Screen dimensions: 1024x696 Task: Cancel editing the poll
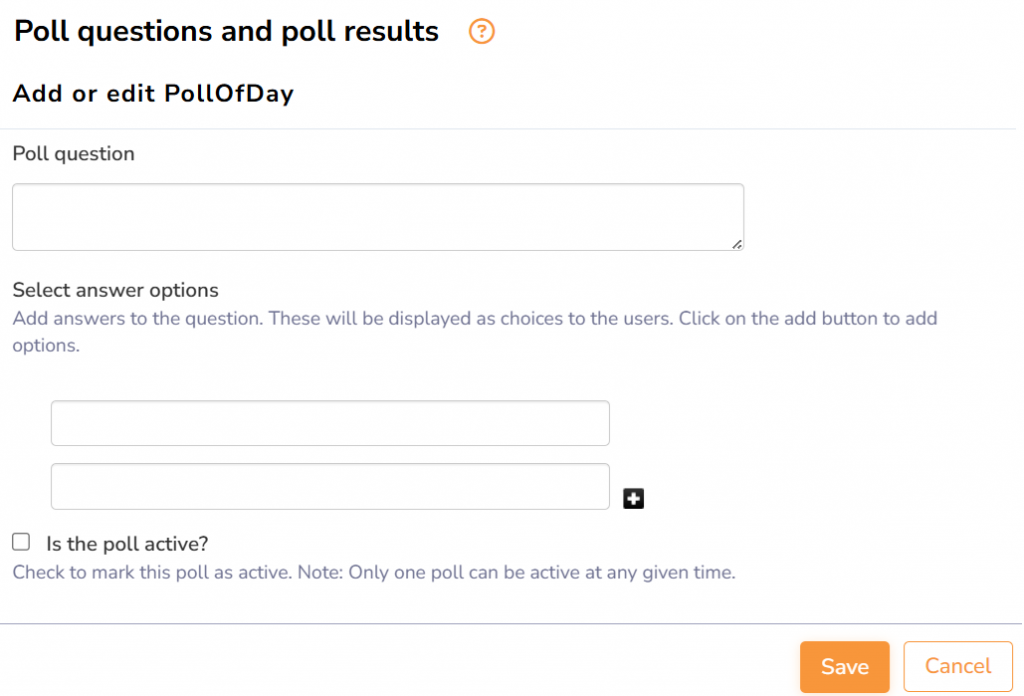[x=957, y=667]
